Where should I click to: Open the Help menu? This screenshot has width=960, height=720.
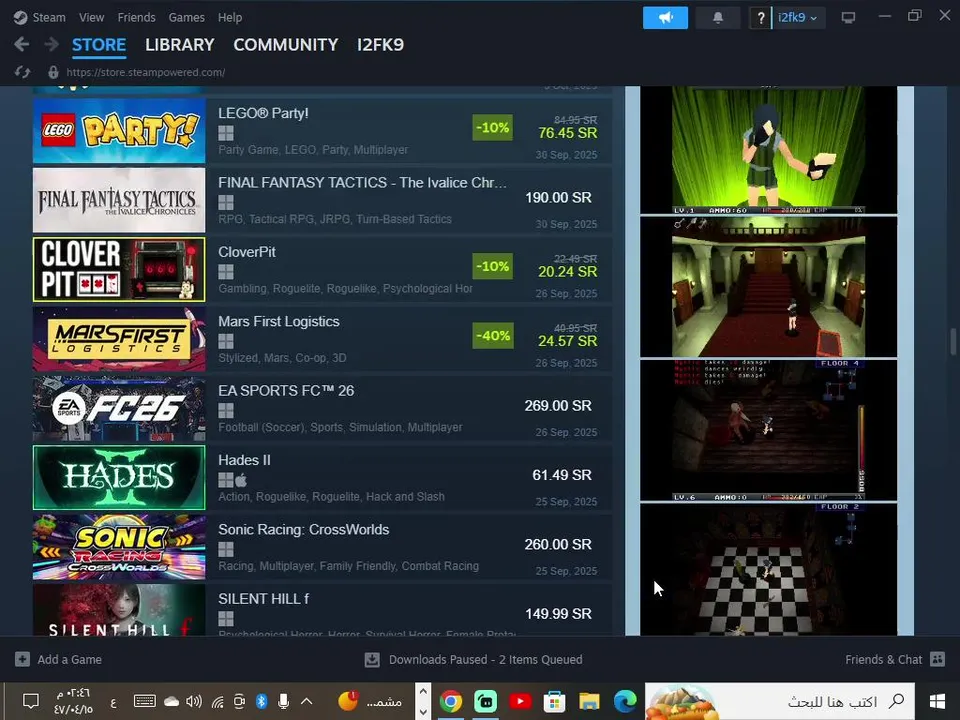click(230, 18)
